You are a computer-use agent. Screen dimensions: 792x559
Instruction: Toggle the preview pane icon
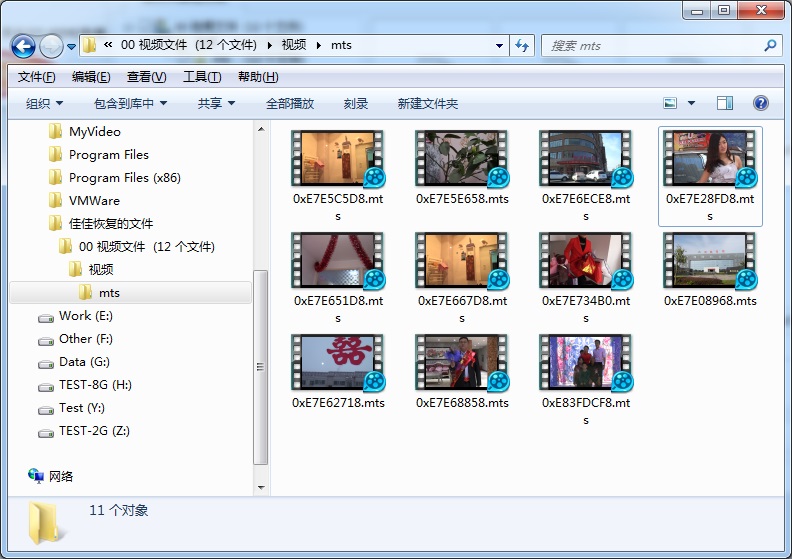pos(725,103)
